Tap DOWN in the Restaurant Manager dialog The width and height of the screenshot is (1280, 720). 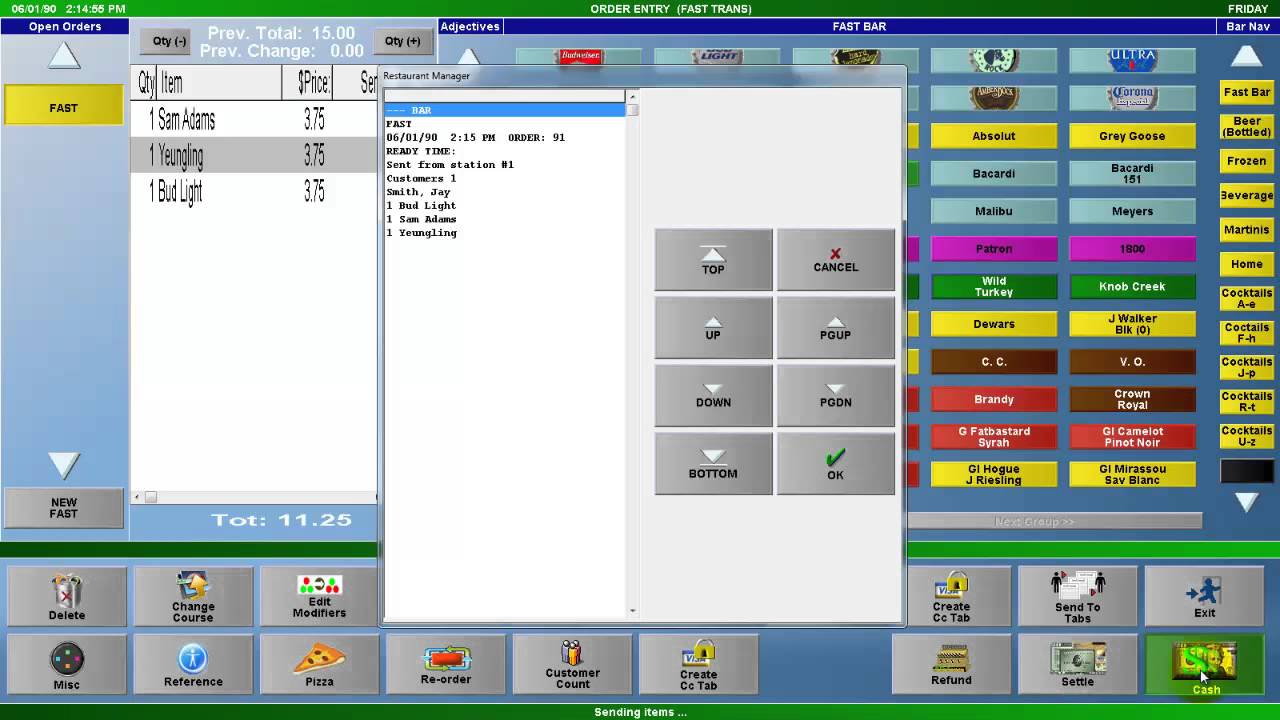713,395
